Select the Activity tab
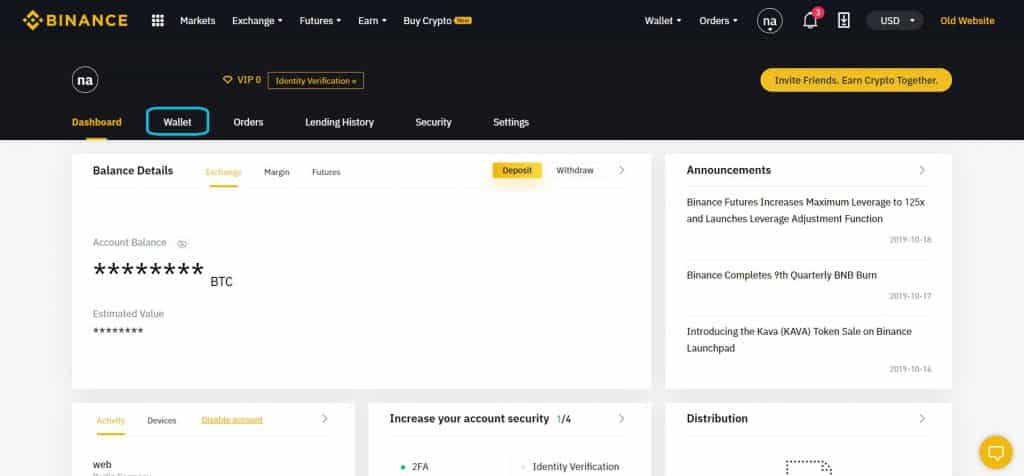This screenshot has width=1024, height=476. pos(110,420)
